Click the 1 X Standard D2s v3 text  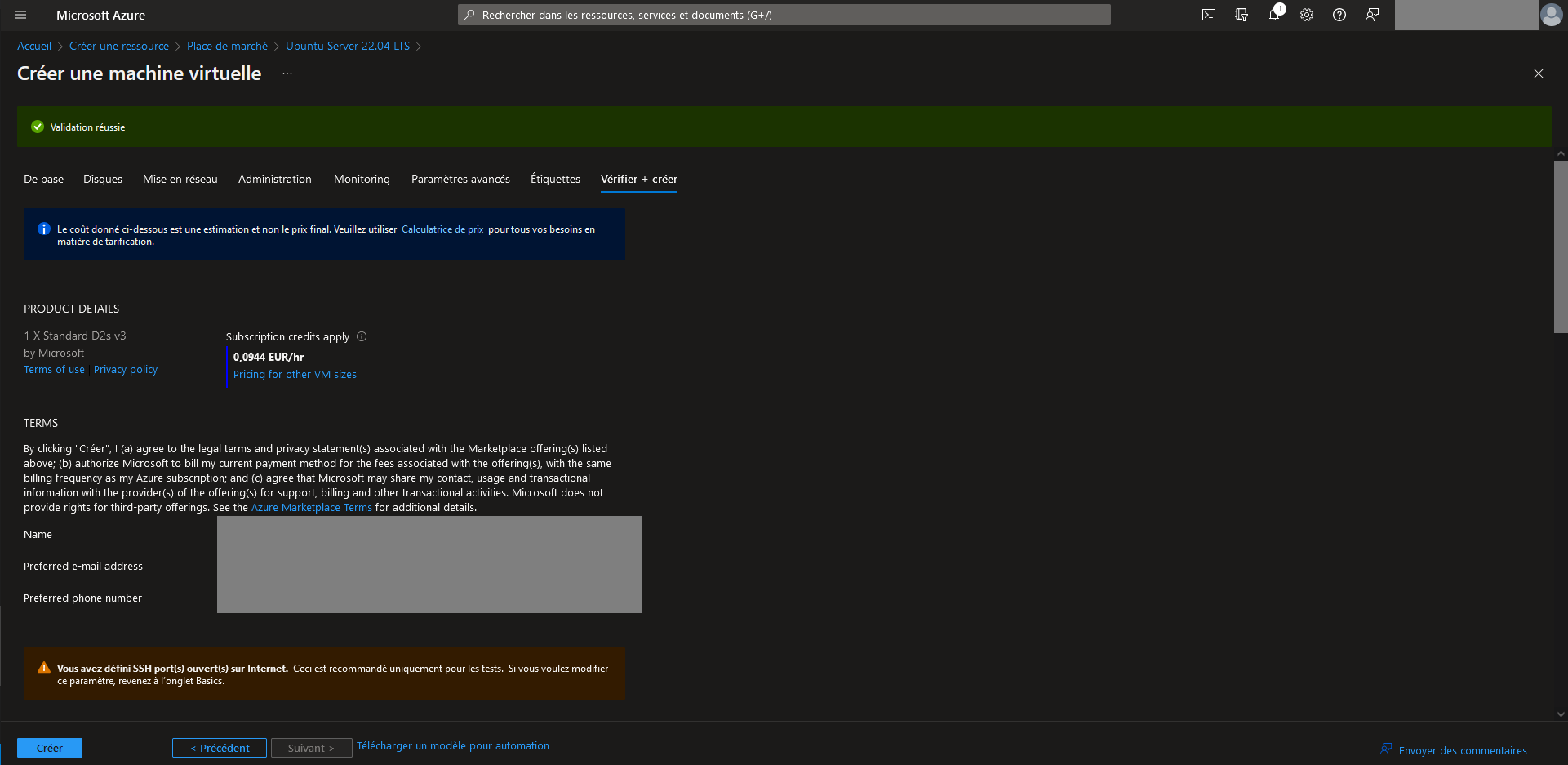pos(75,336)
